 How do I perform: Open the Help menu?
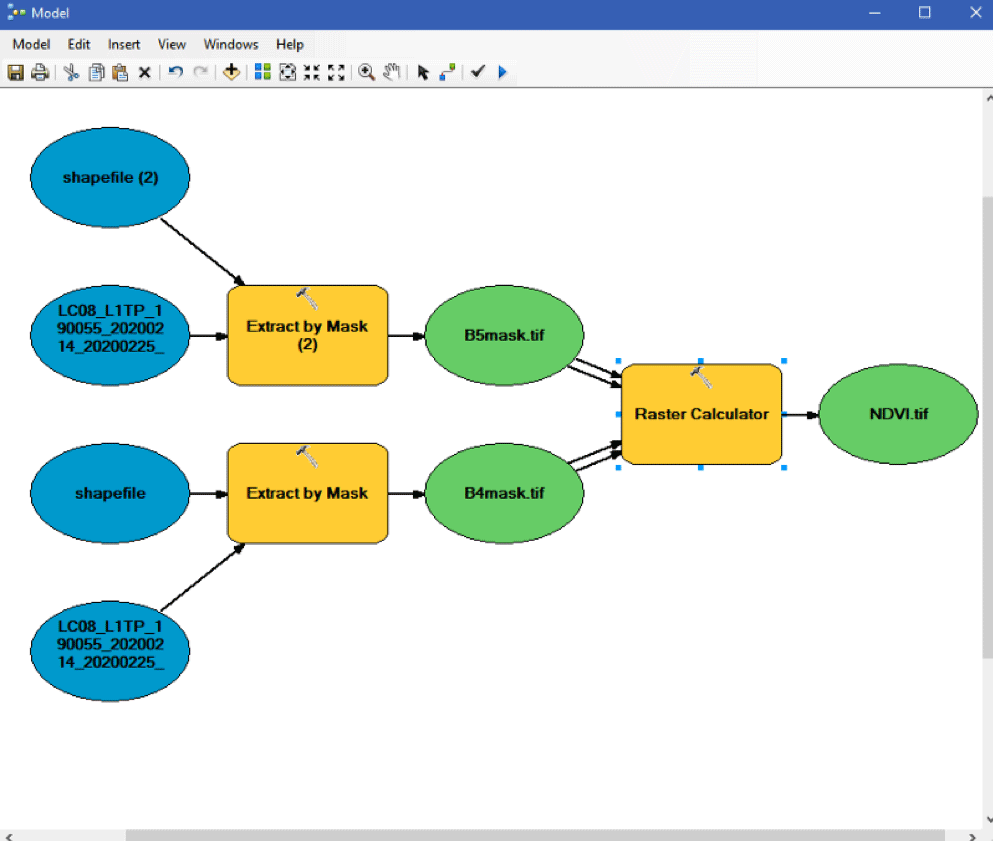tap(290, 44)
